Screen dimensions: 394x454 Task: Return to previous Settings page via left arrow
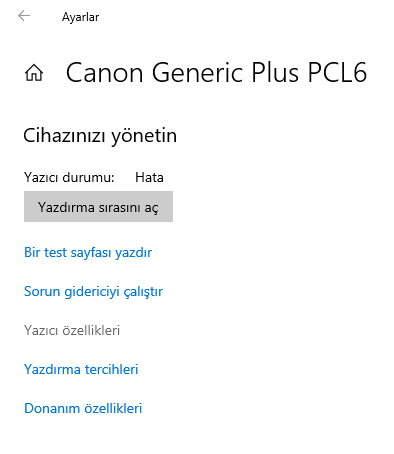point(24,16)
